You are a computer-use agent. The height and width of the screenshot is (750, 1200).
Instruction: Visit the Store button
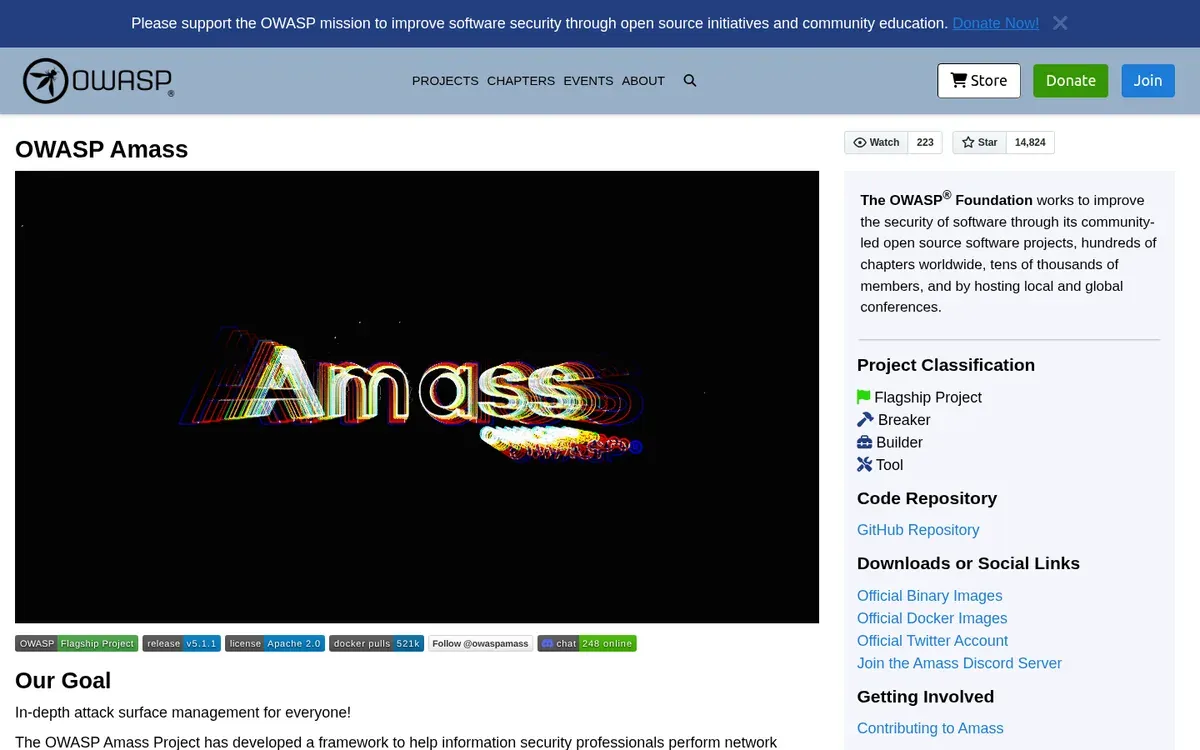979,81
